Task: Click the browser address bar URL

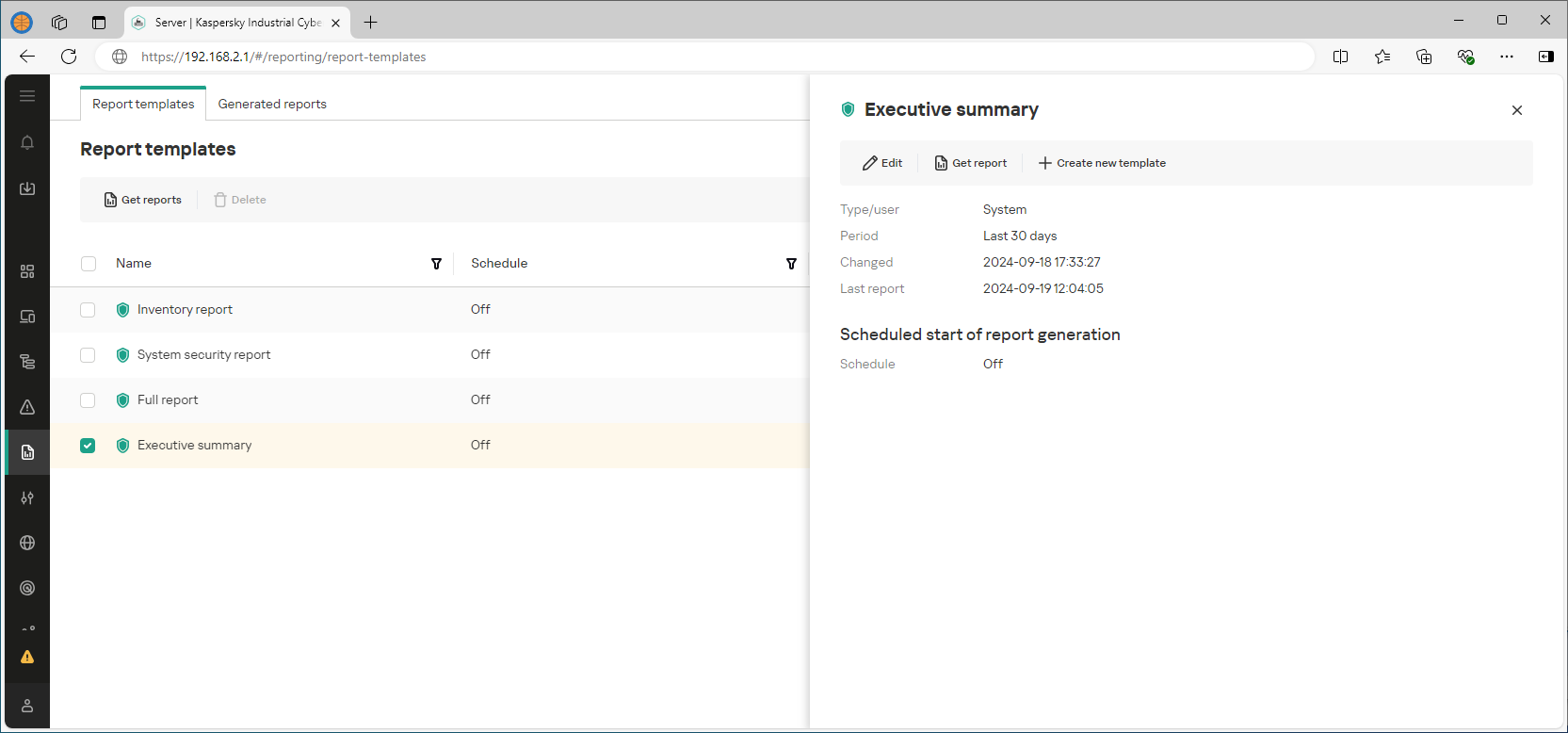Action: point(283,57)
